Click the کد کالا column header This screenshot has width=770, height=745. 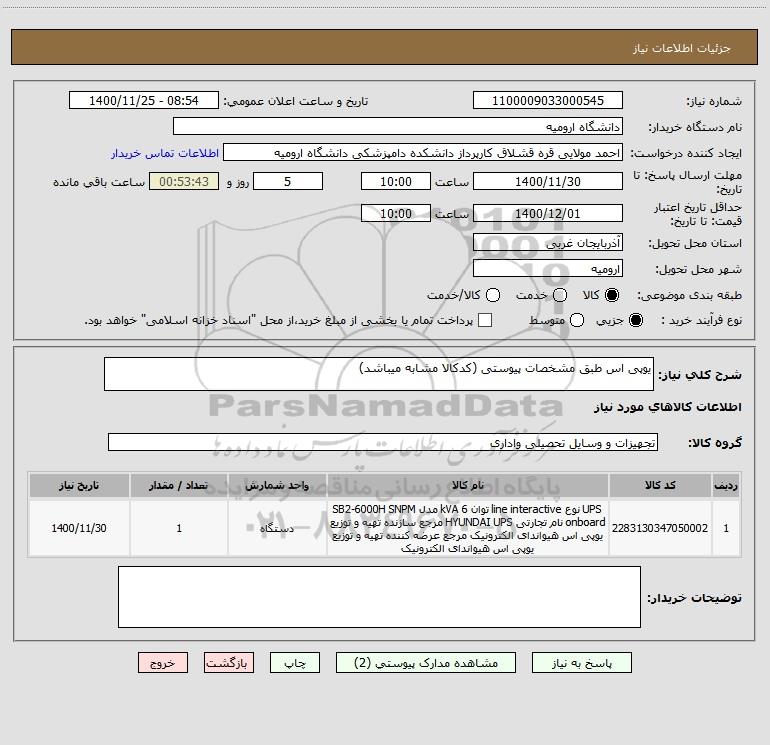[660, 486]
